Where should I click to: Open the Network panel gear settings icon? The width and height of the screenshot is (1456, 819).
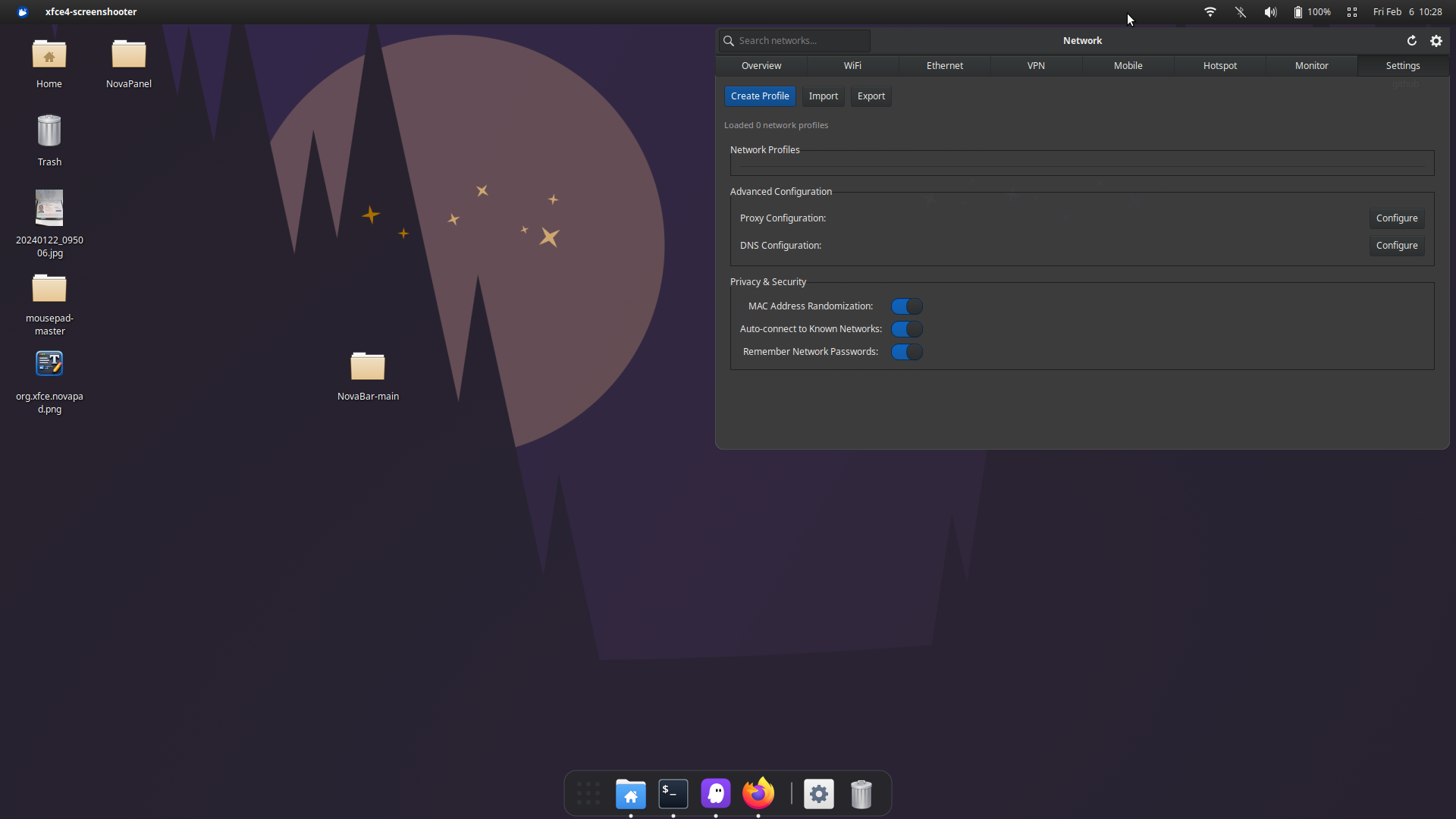(x=1436, y=41)
